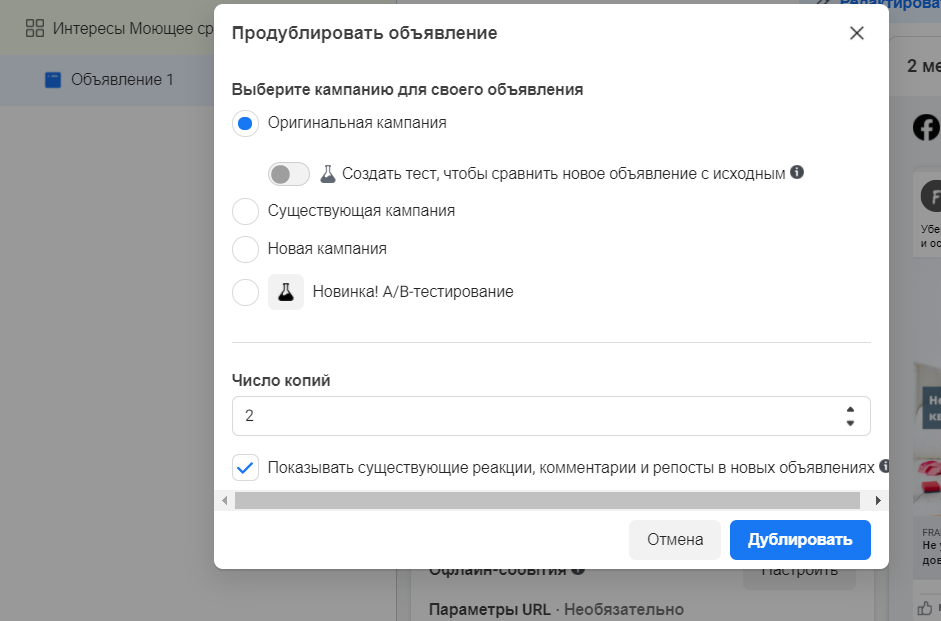
Task: Click the Facebook logo on the right panel
Action: 926,128
